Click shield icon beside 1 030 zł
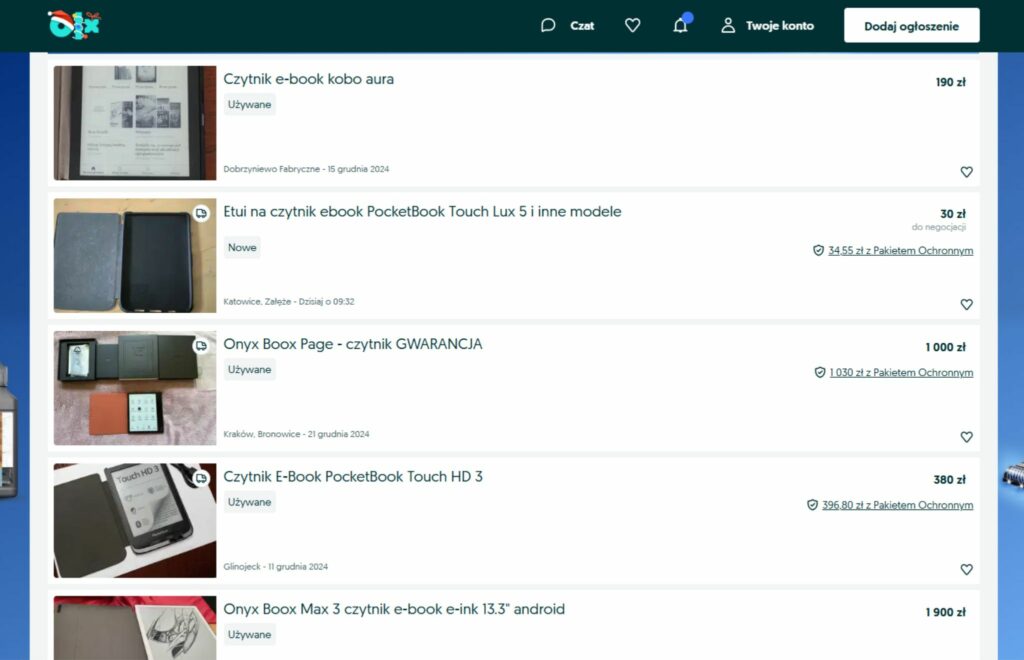The image size is (1024, 660). [x=820, y=373]
